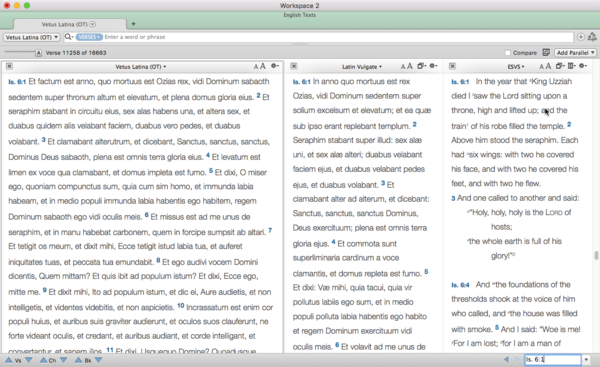Increase text size in Latin Vulgate pane
Image resolution: width=600 pixels, height=367 pixels.
point(409,66)
